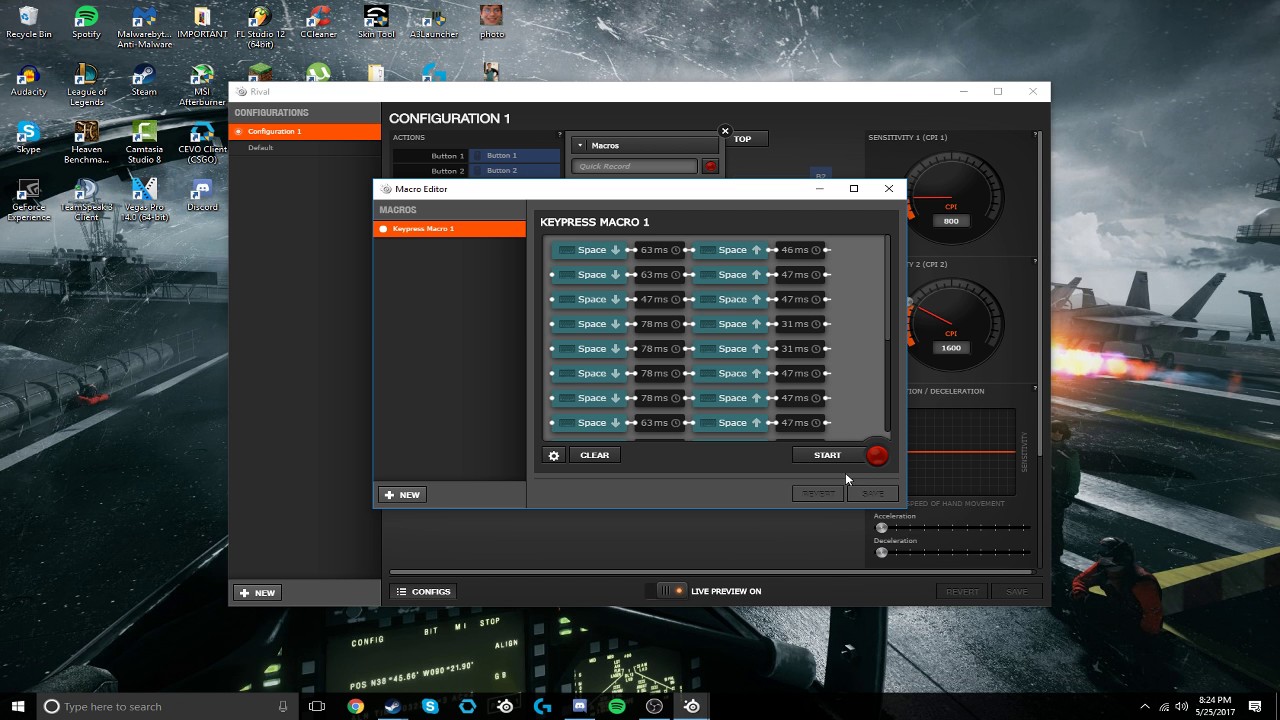Toggle LIVE PREVIEW switch
1280x720 pixels.
tap(670, 591)
